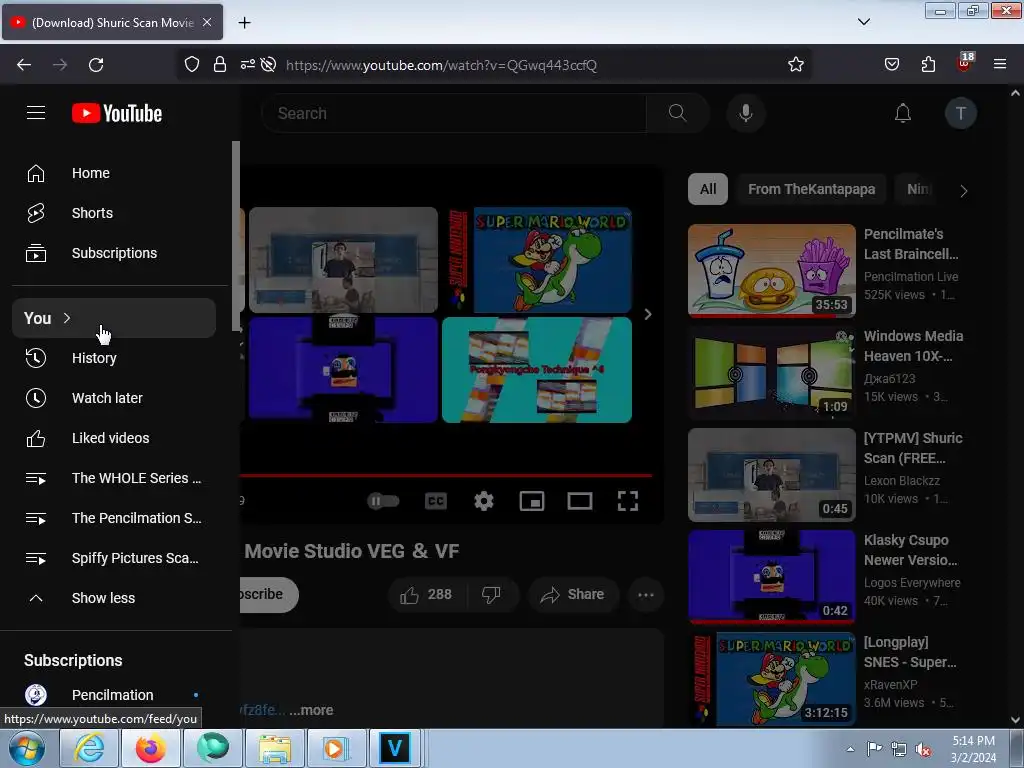Select the All filter chip
The image size is (1024, 768).
(708, 189)
